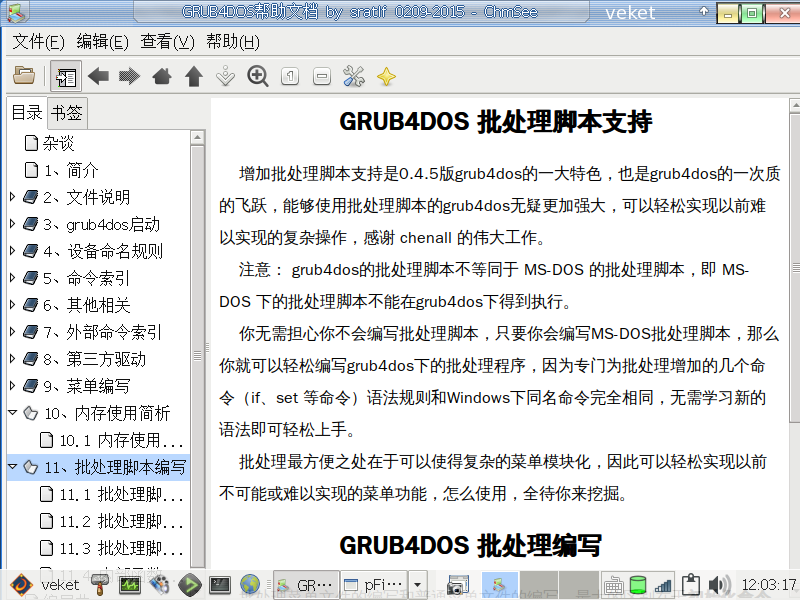Toggle the sidebar panel button
The image size is (800, 600).
pos(66,77)
